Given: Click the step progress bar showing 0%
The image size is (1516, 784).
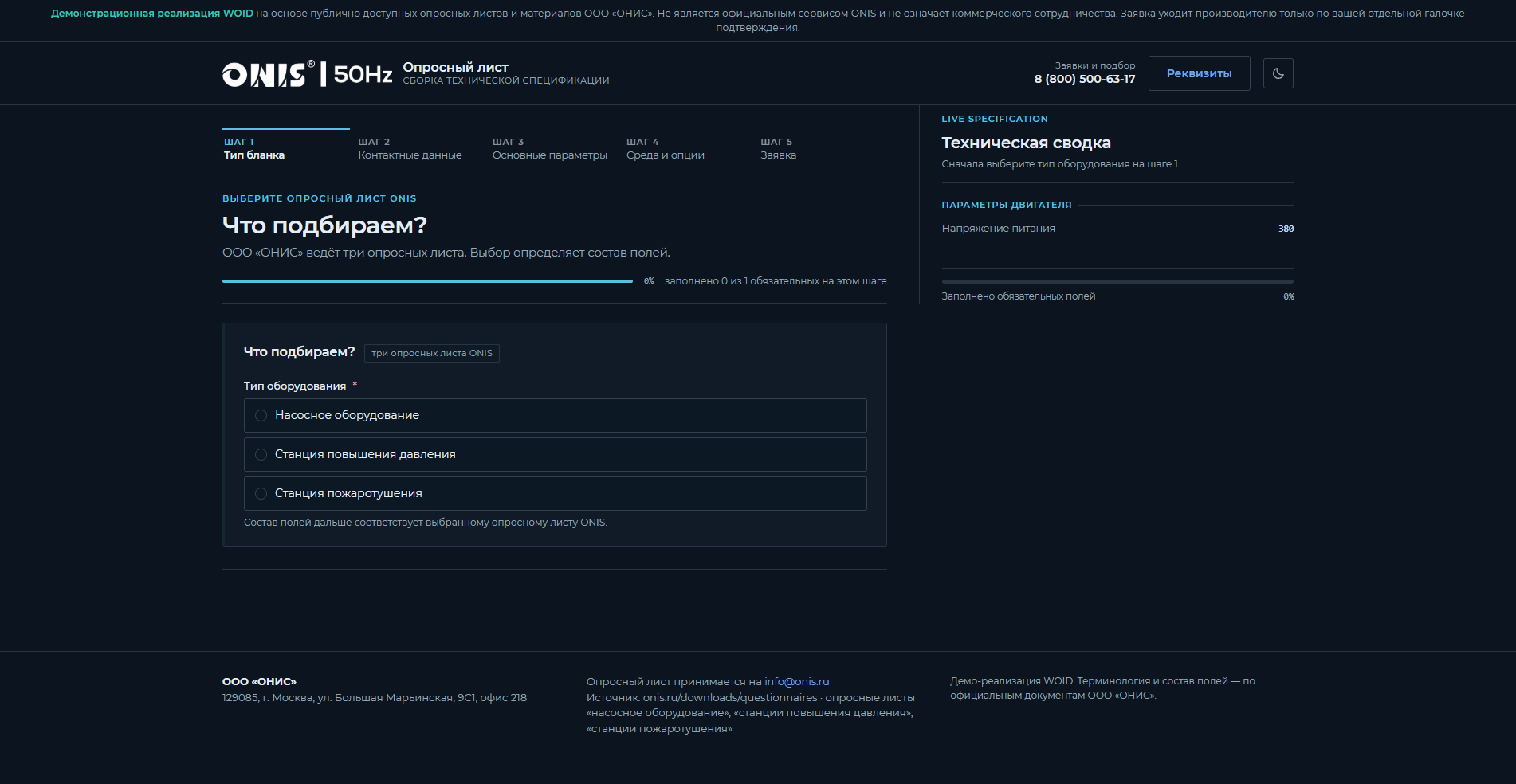Looking at the screenshot, I should [x=427, y=281].
